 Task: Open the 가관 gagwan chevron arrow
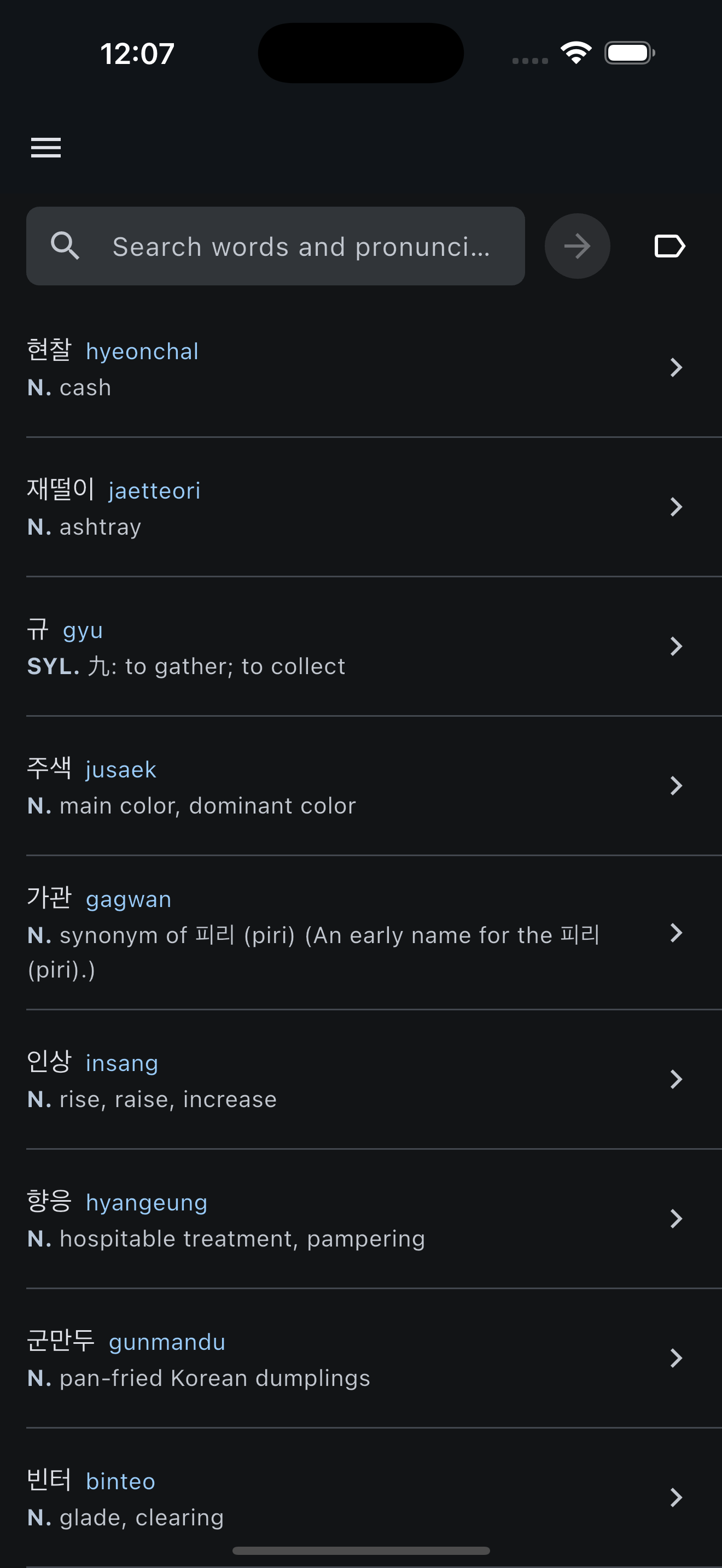[676, 933]
